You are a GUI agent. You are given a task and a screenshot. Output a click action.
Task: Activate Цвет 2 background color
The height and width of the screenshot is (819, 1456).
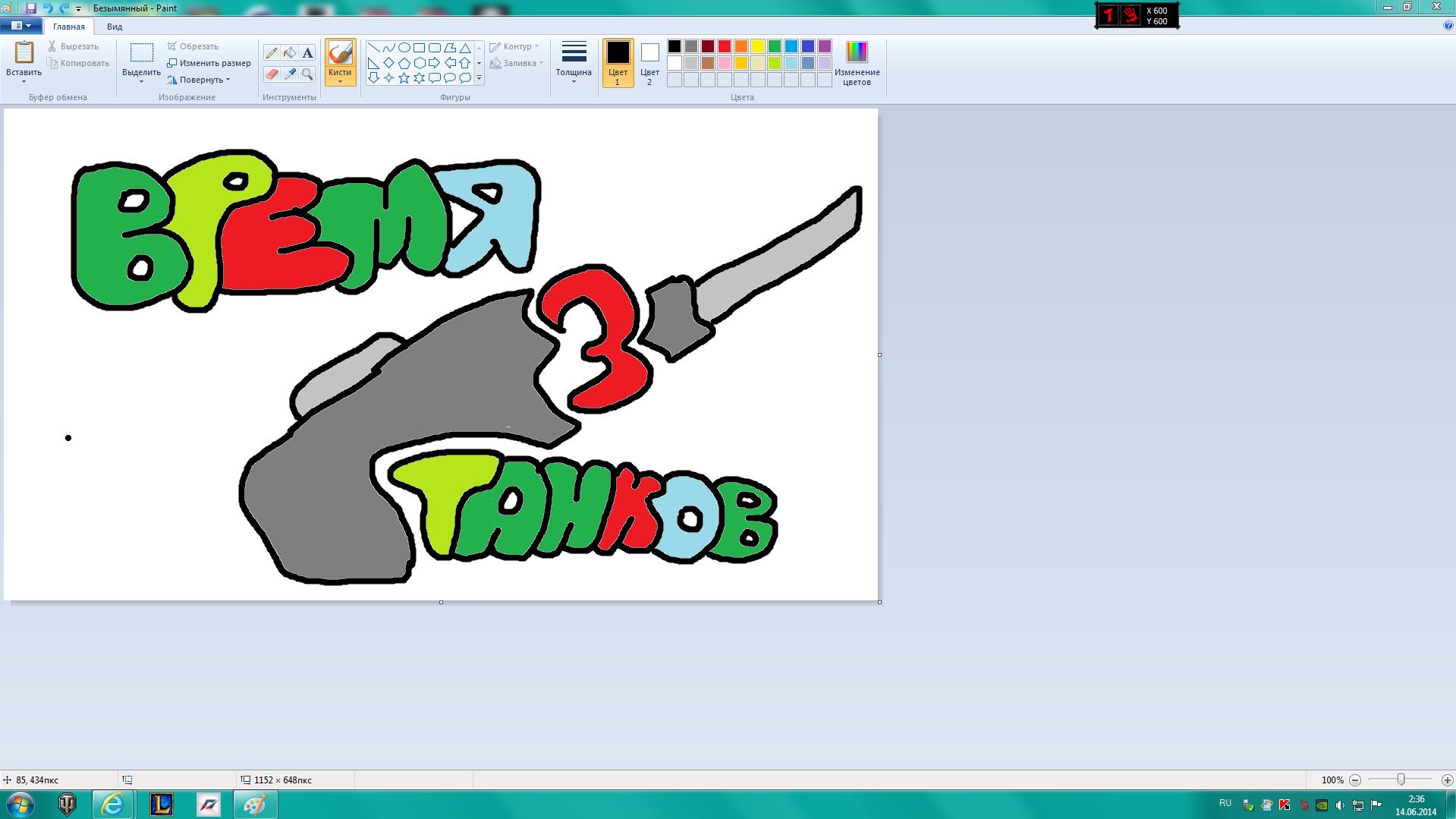(x=649, y=63)
